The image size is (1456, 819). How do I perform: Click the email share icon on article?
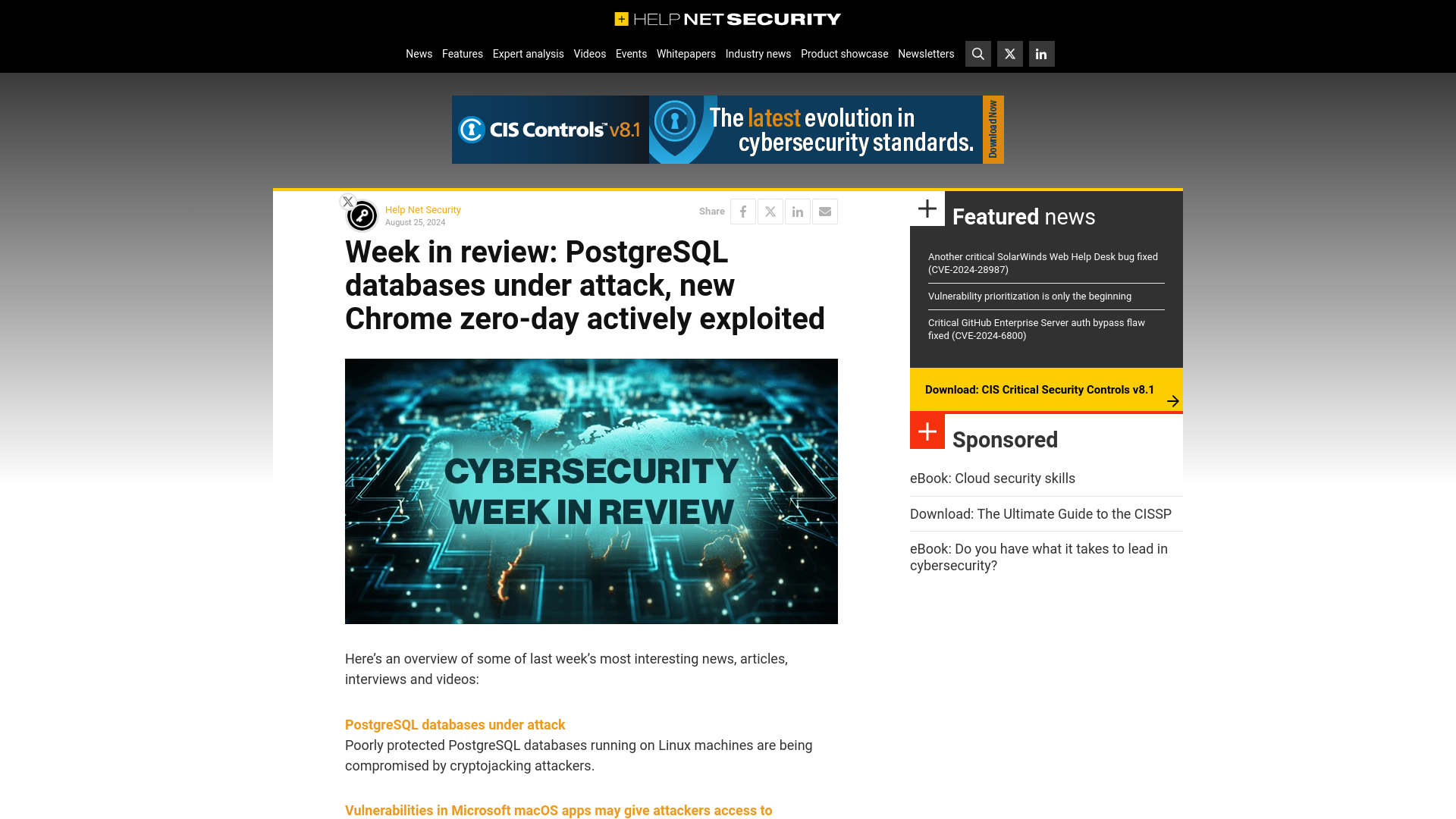[x=825, y=211]
